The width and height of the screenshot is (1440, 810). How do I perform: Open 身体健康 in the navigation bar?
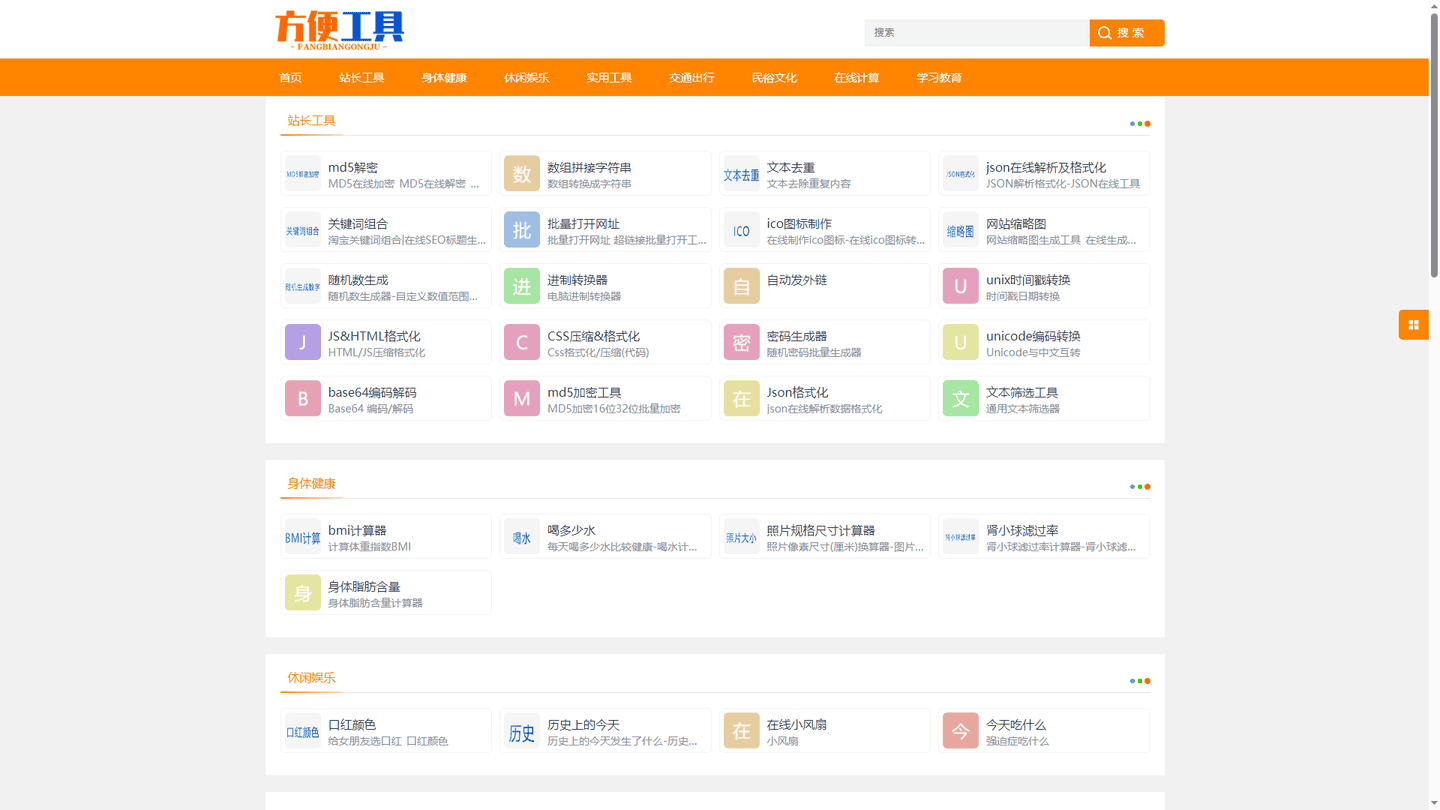[x=444, y=77]
